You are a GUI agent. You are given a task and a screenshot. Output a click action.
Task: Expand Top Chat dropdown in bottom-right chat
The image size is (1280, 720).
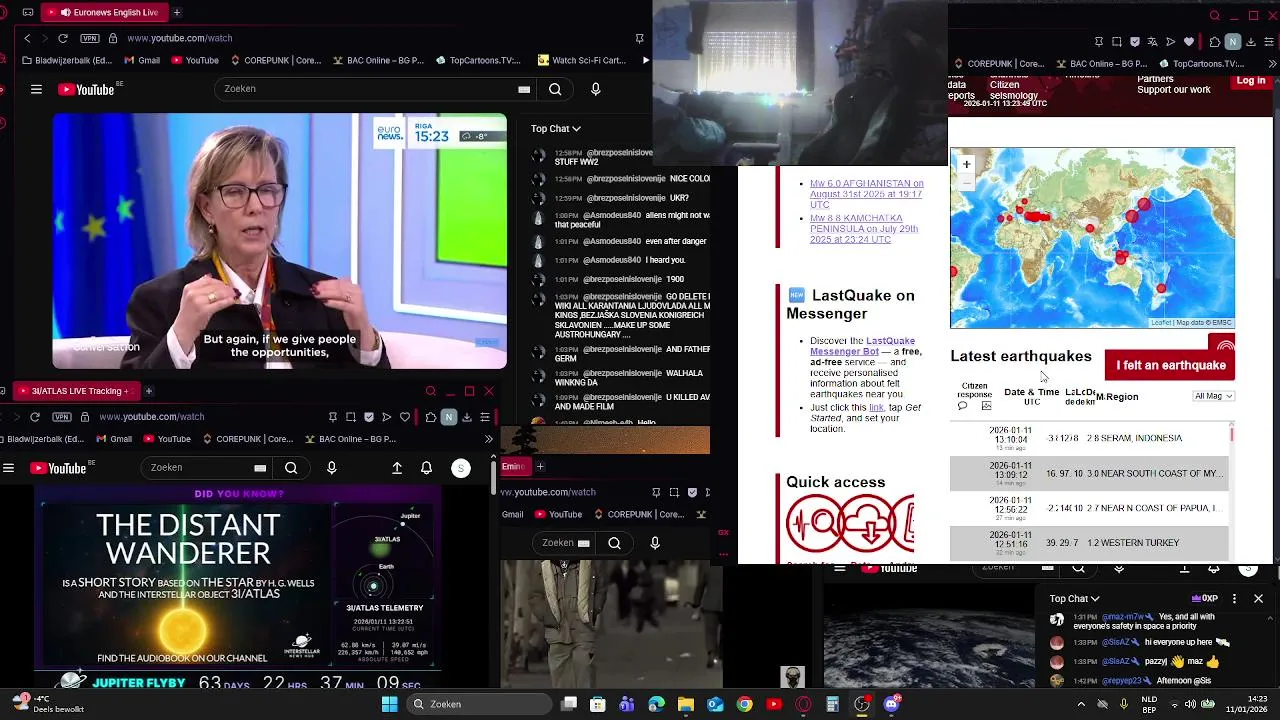pos(1074,599)
